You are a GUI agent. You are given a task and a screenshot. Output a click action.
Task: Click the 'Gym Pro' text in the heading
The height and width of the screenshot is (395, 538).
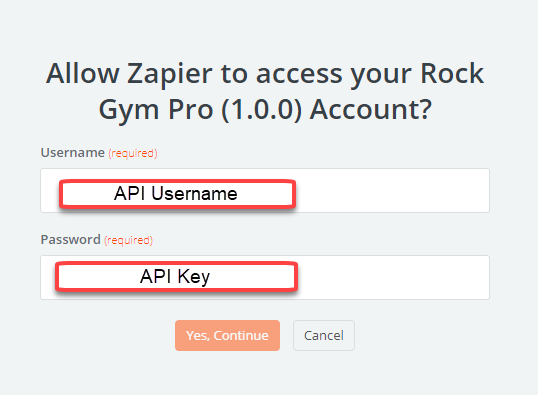[156, 111]
